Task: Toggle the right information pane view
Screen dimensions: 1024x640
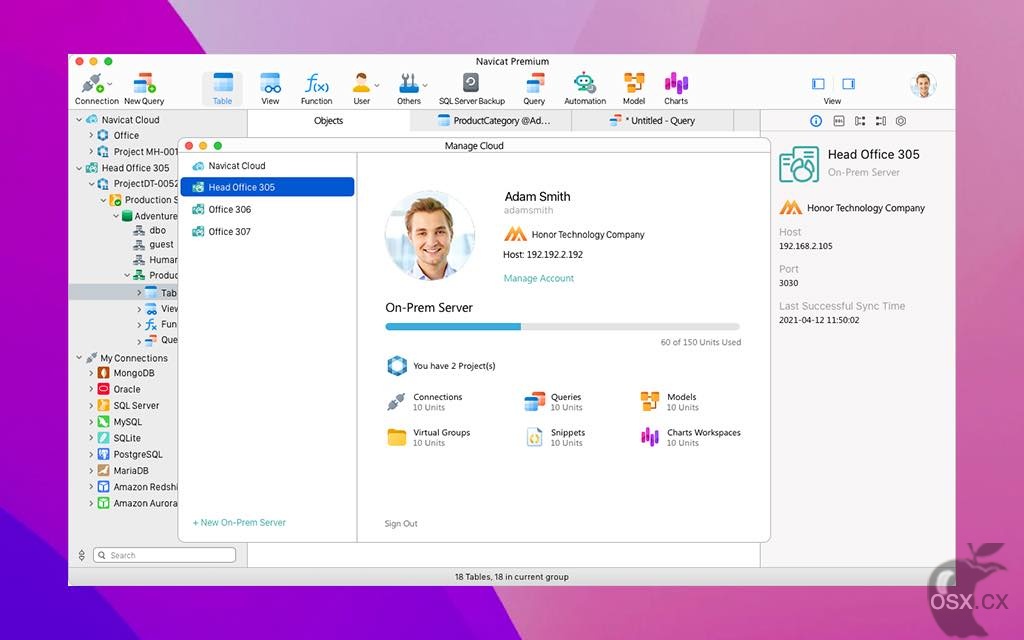Action: tap(848, 84)
